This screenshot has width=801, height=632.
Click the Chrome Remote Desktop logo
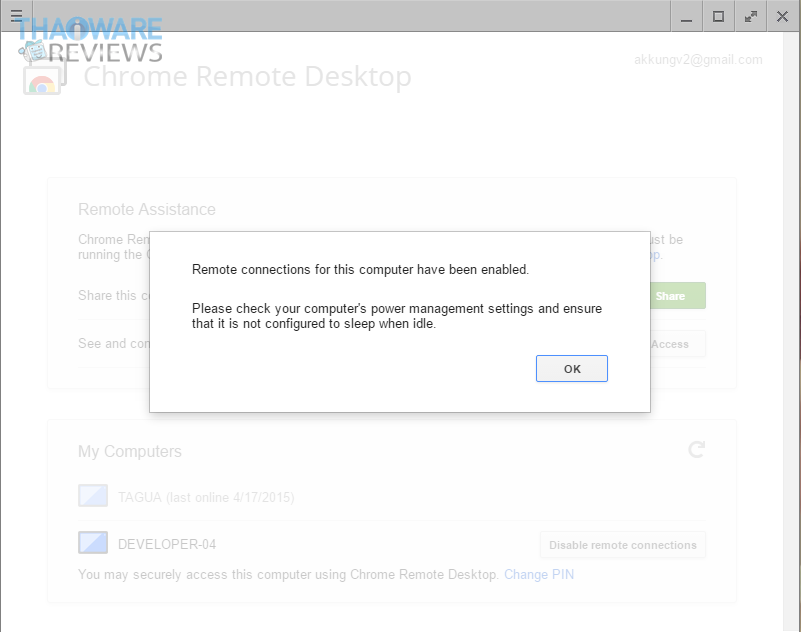[x=45, y=77]
